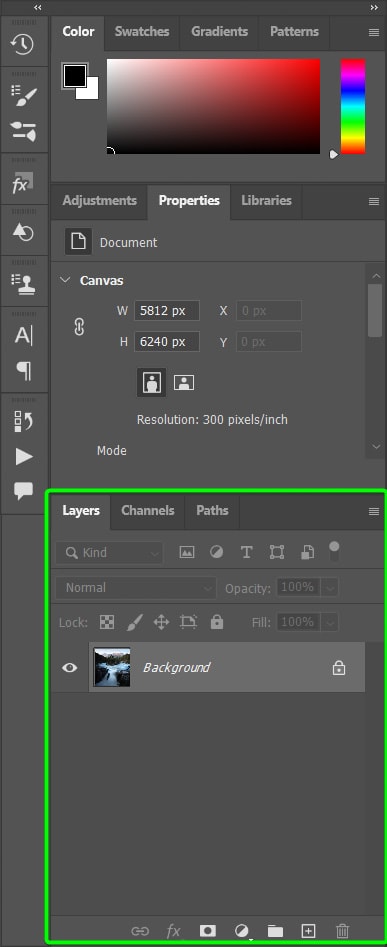Open the Properties panel options menu
387x947 pixels.
point(374,202)
